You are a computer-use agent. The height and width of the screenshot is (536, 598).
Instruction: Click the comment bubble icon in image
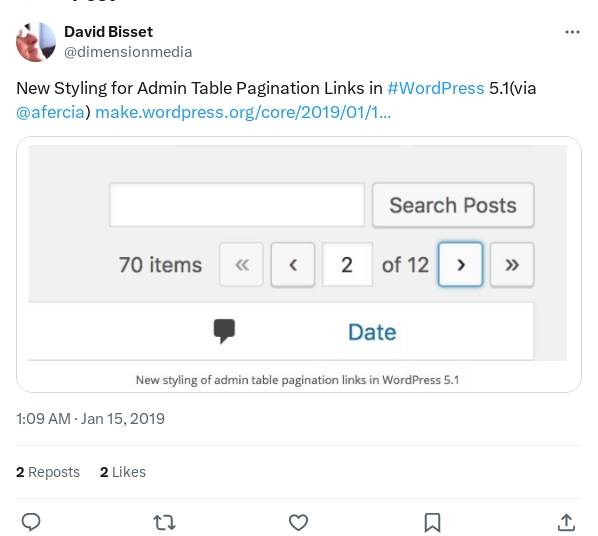tap(224, 331)
